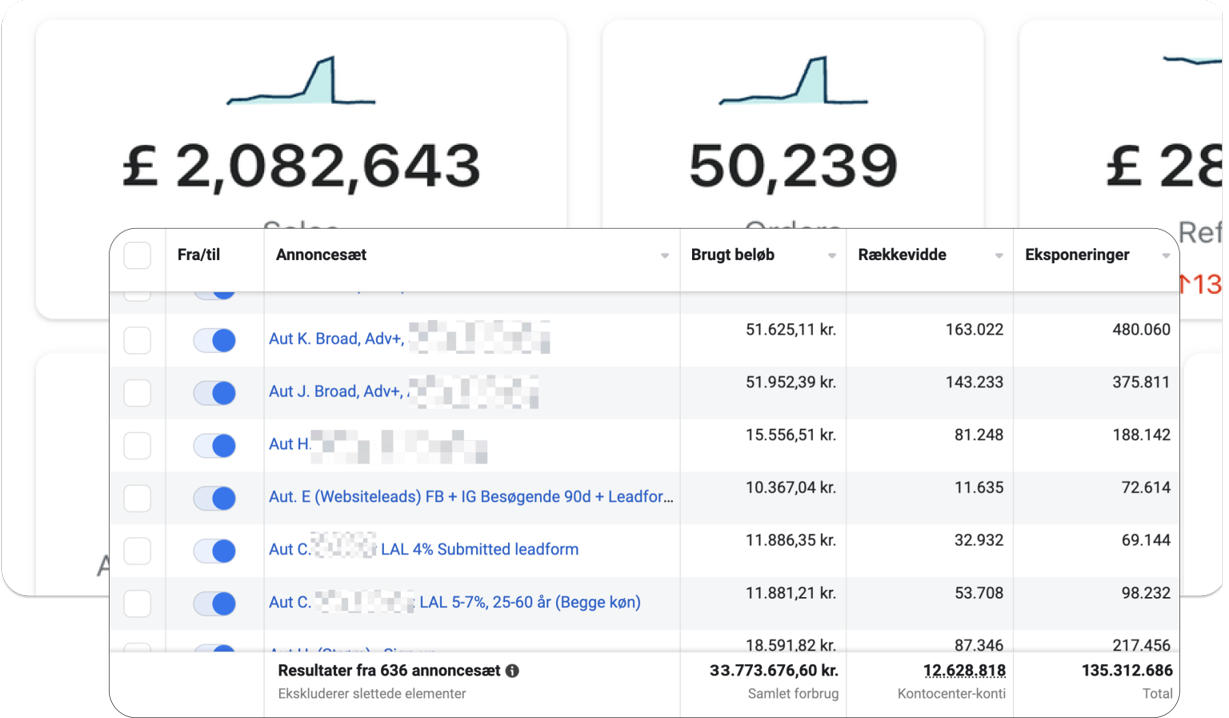Toggle off the Aut J. Broad ad set
This screenshot has width=1229, height=718.
pos(214,392)
